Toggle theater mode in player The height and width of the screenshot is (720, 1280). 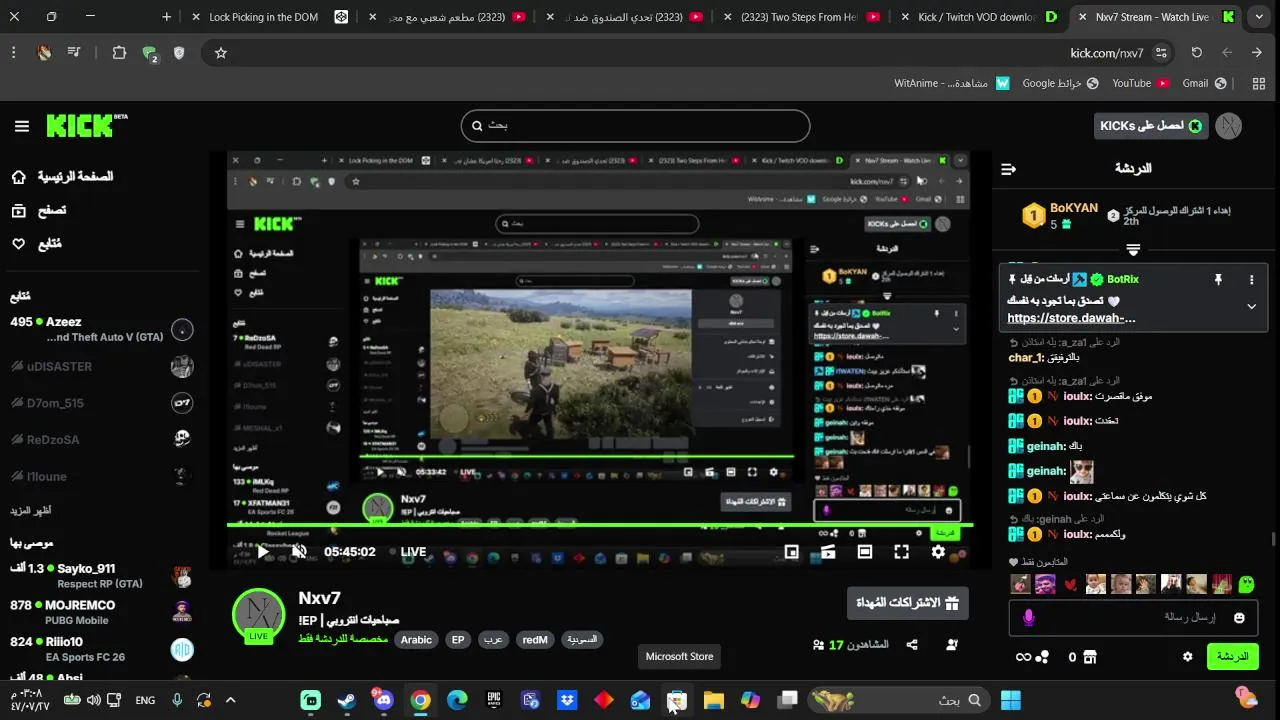point(865,551)
